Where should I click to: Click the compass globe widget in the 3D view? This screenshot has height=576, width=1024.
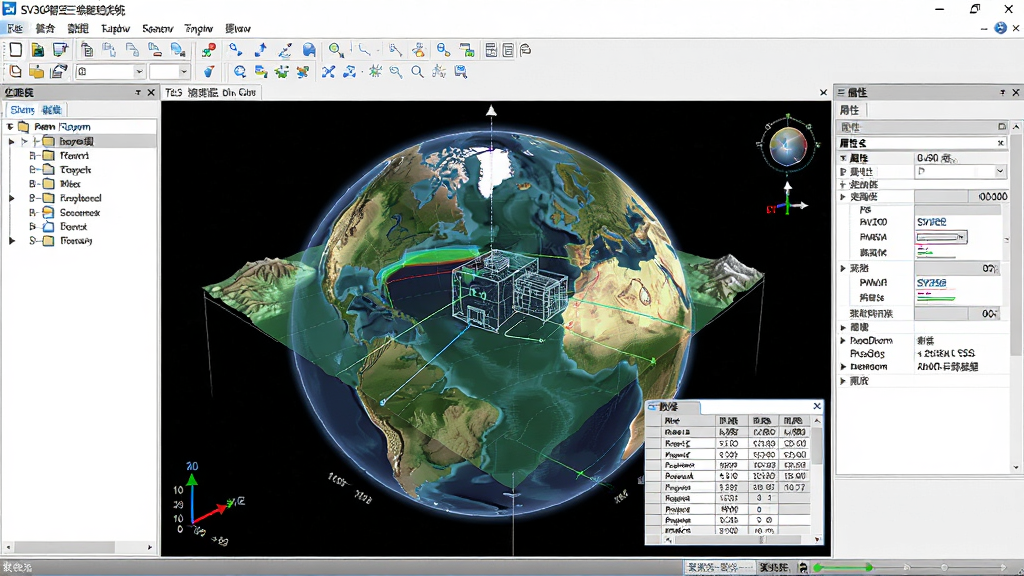[x=788, y=145]
